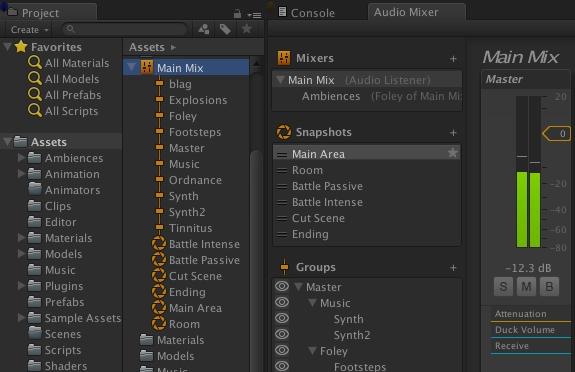Collapse the Music group in Groups
The width and height of the screenshot is (575, 372).
tap(312, 303)
